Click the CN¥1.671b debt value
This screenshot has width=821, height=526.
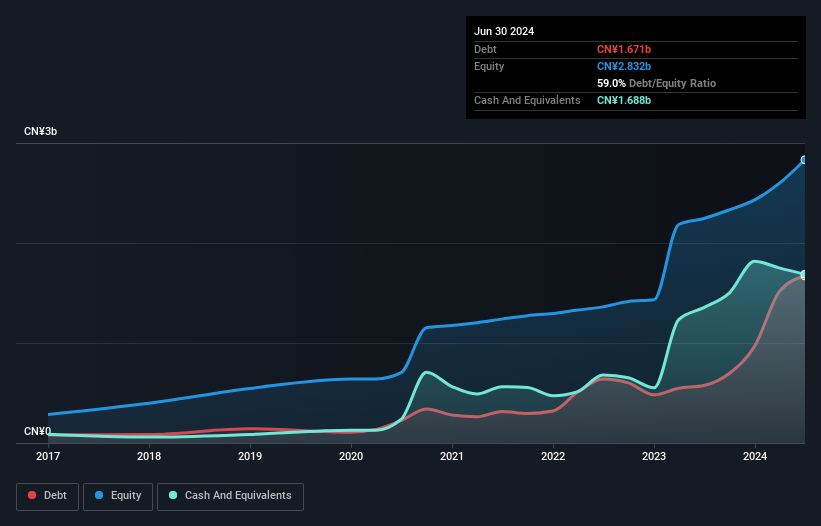coord(624,49)
